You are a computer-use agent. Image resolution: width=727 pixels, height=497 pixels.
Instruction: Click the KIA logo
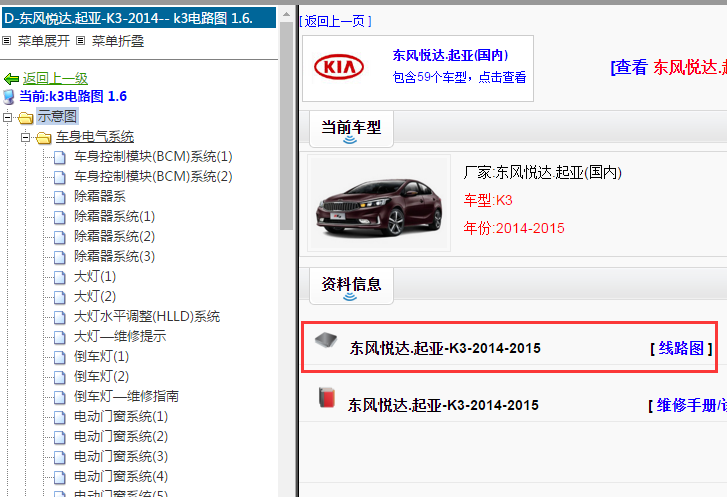click(x=339, y=67)
